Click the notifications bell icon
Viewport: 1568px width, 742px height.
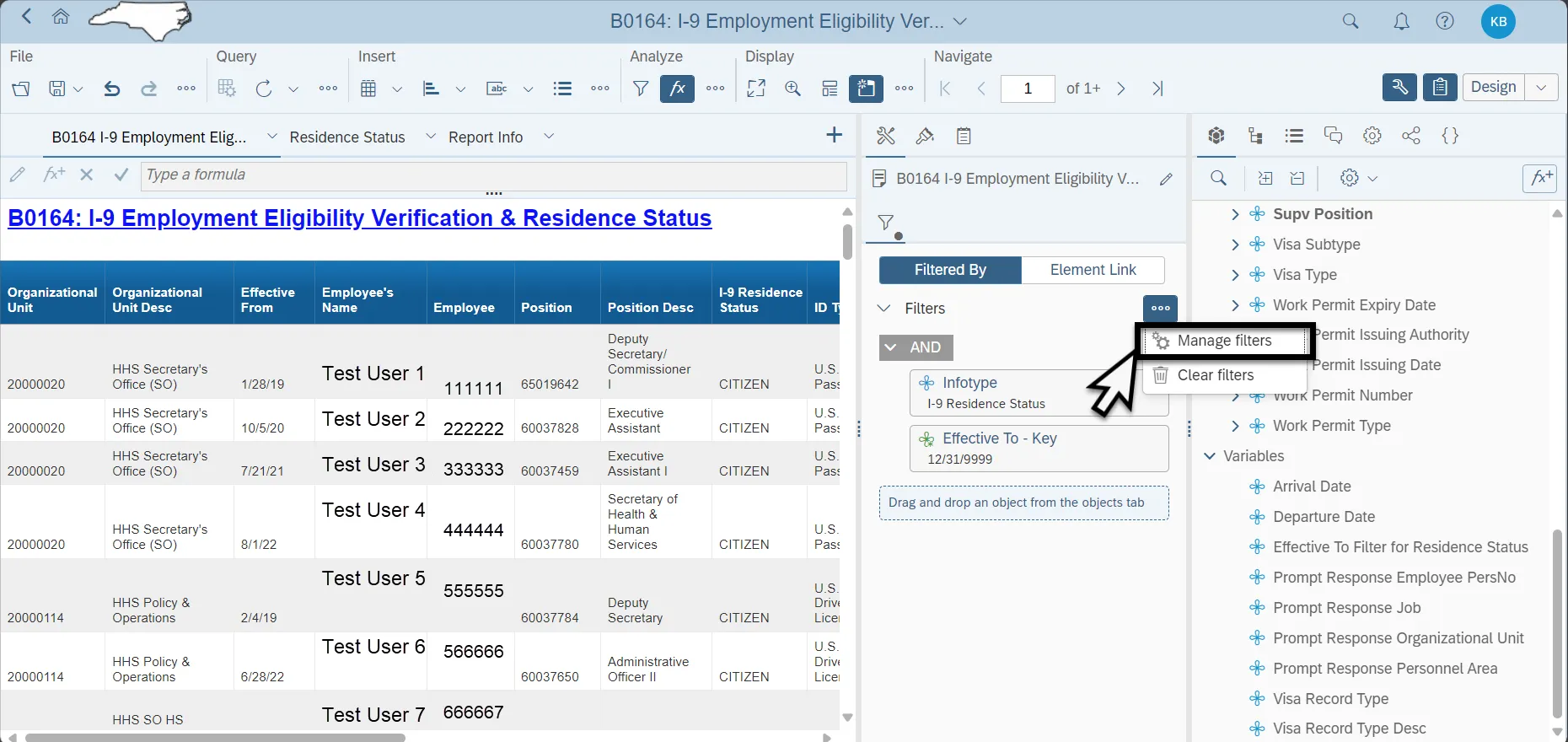click(1401, 22)
